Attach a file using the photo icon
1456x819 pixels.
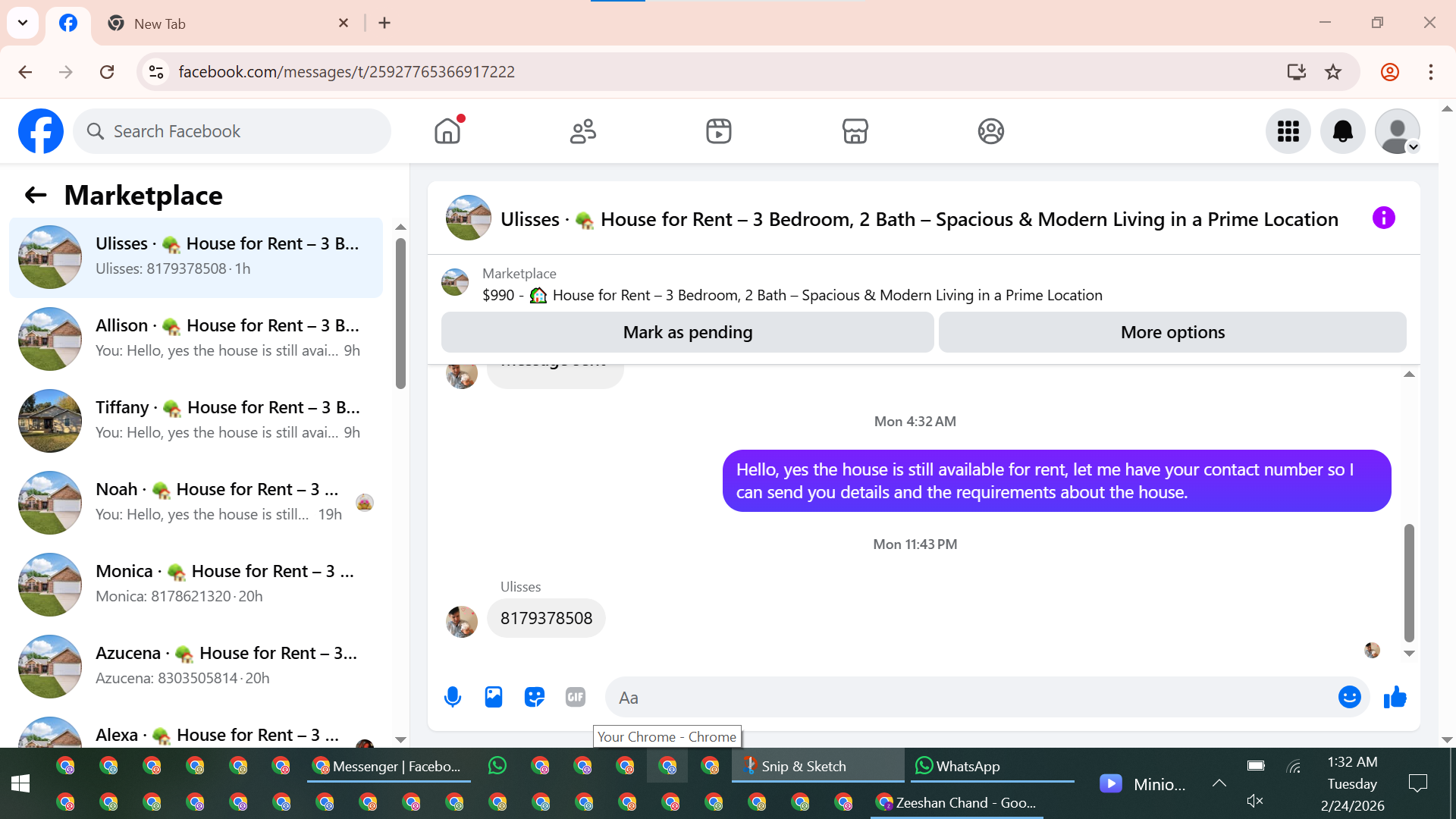pyautogui.click(x=494, y=697)
